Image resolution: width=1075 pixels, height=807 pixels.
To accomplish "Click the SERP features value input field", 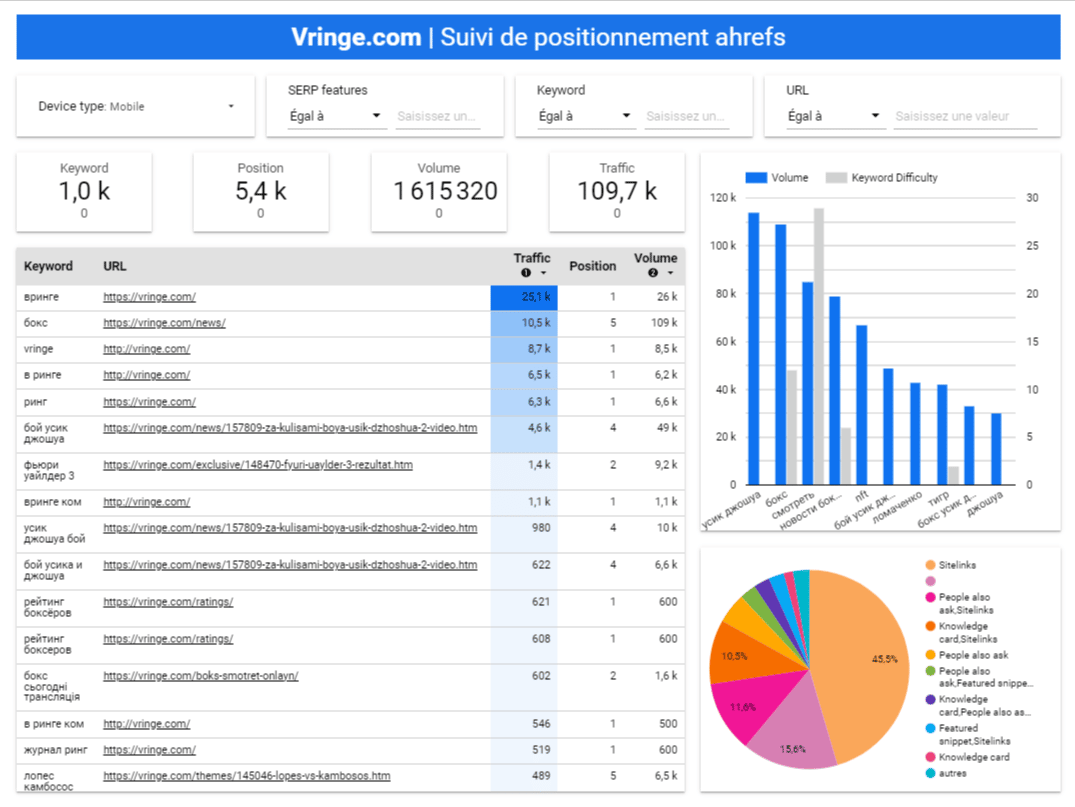I will click(437, 117).
